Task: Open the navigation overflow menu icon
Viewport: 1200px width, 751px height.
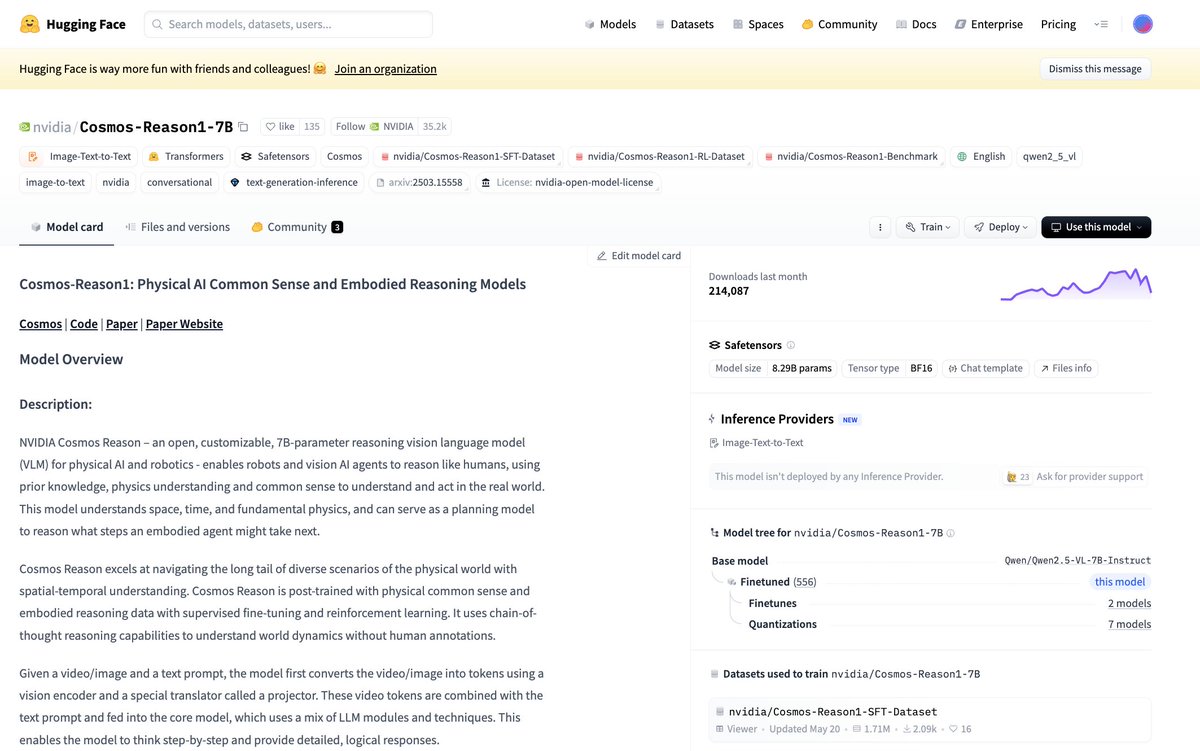Action: point(1101,24)
